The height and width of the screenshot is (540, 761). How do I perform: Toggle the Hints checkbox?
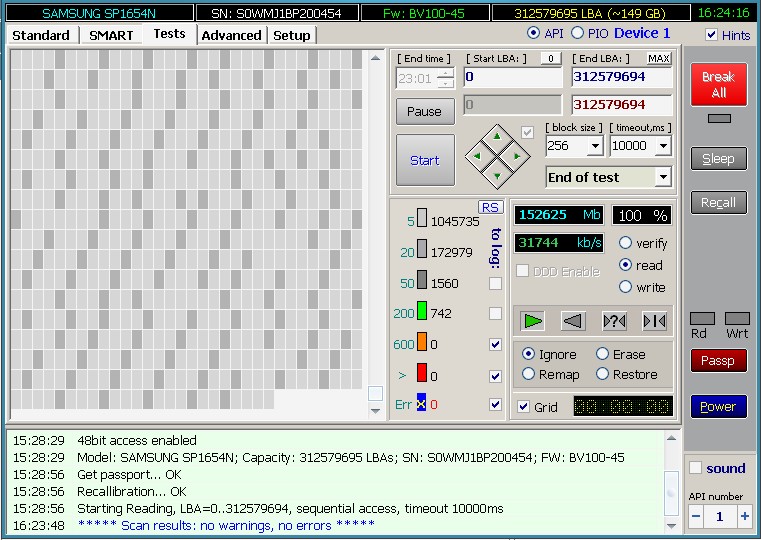711,34
